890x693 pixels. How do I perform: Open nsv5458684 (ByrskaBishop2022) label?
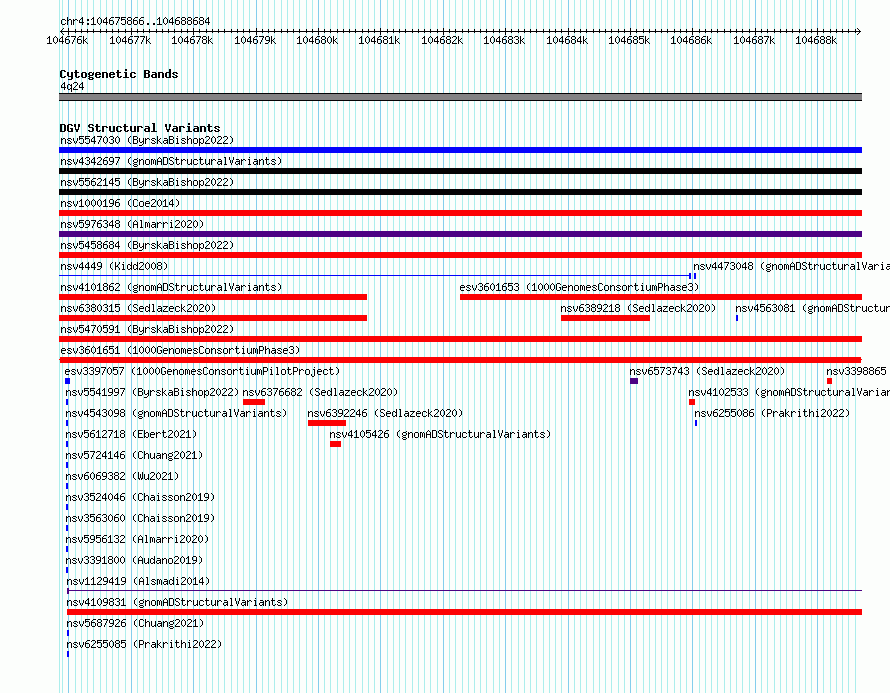coord(147,245)
